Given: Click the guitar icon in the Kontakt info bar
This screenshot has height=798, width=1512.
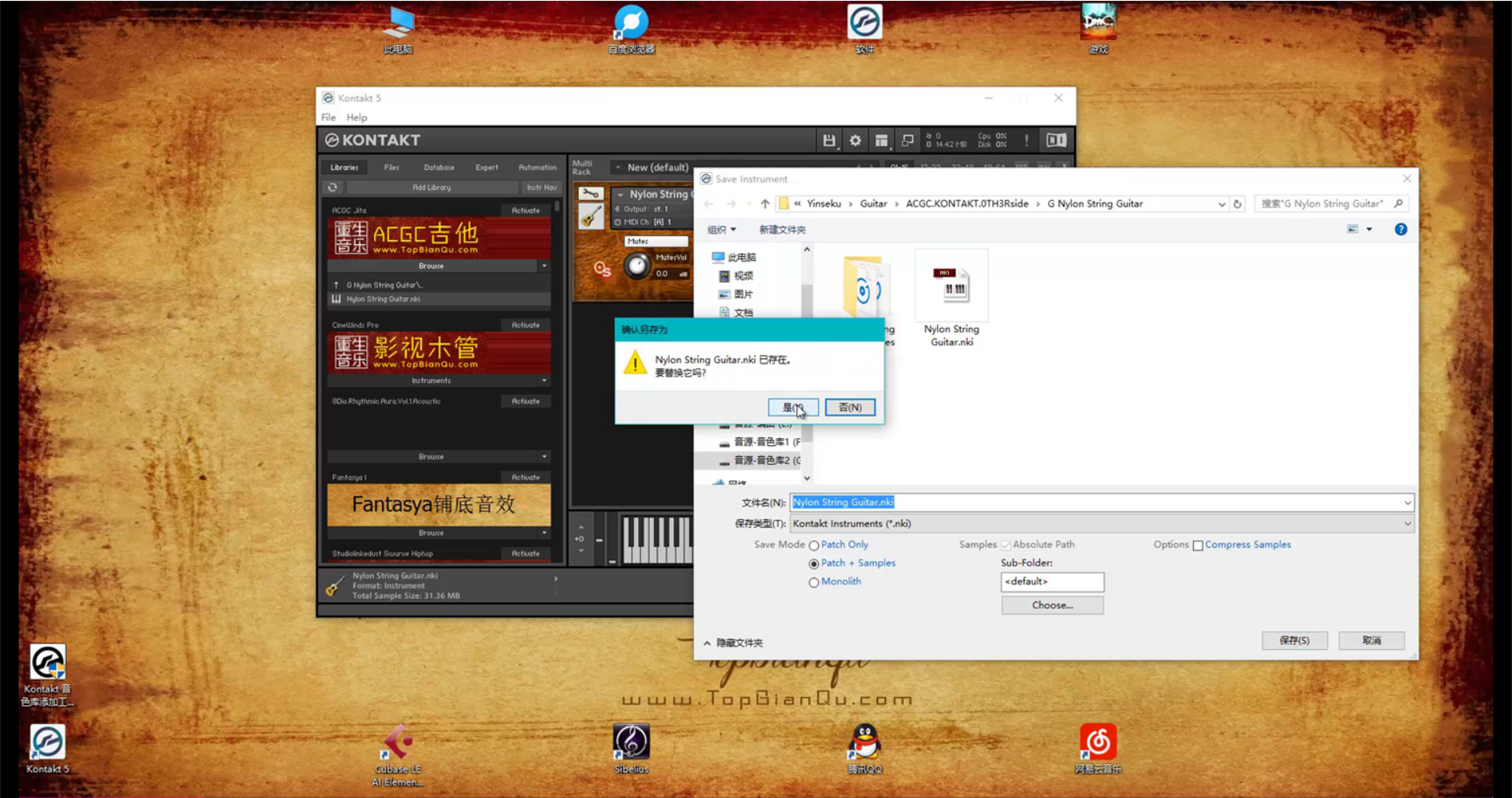Looking at the screenshot, I should click(x=335, y=586).
